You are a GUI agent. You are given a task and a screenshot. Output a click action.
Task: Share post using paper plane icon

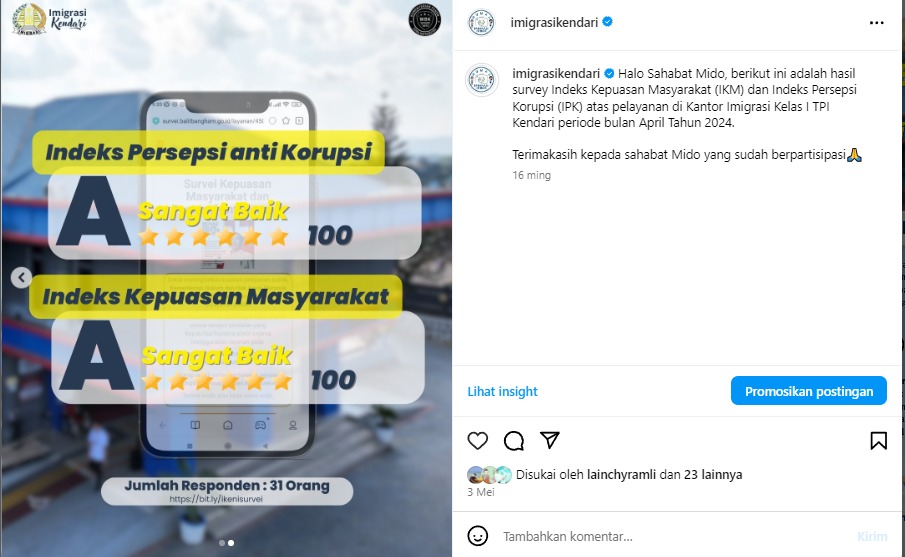[x=549, y=440]
